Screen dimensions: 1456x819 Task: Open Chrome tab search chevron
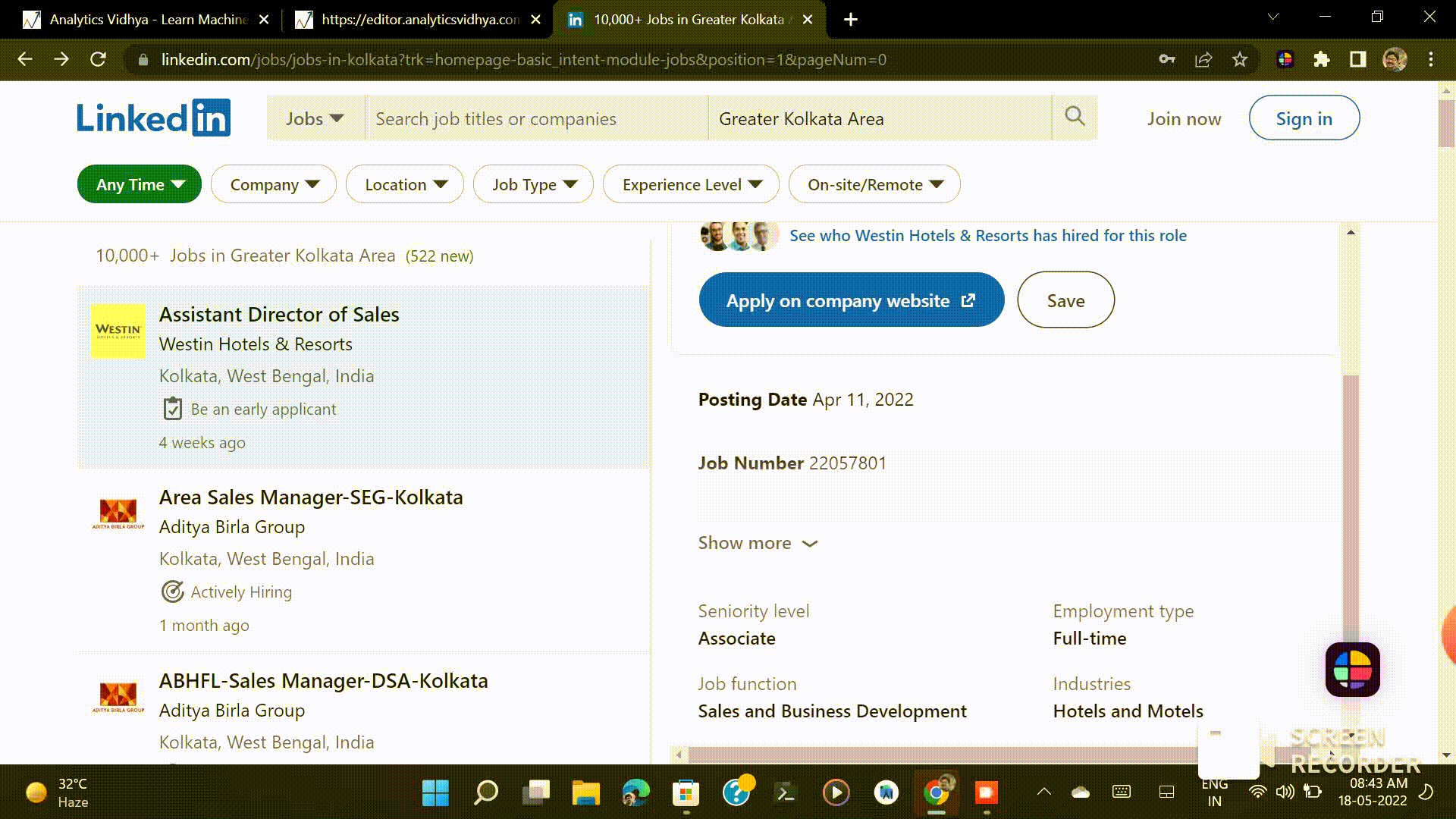(1273, 17)
